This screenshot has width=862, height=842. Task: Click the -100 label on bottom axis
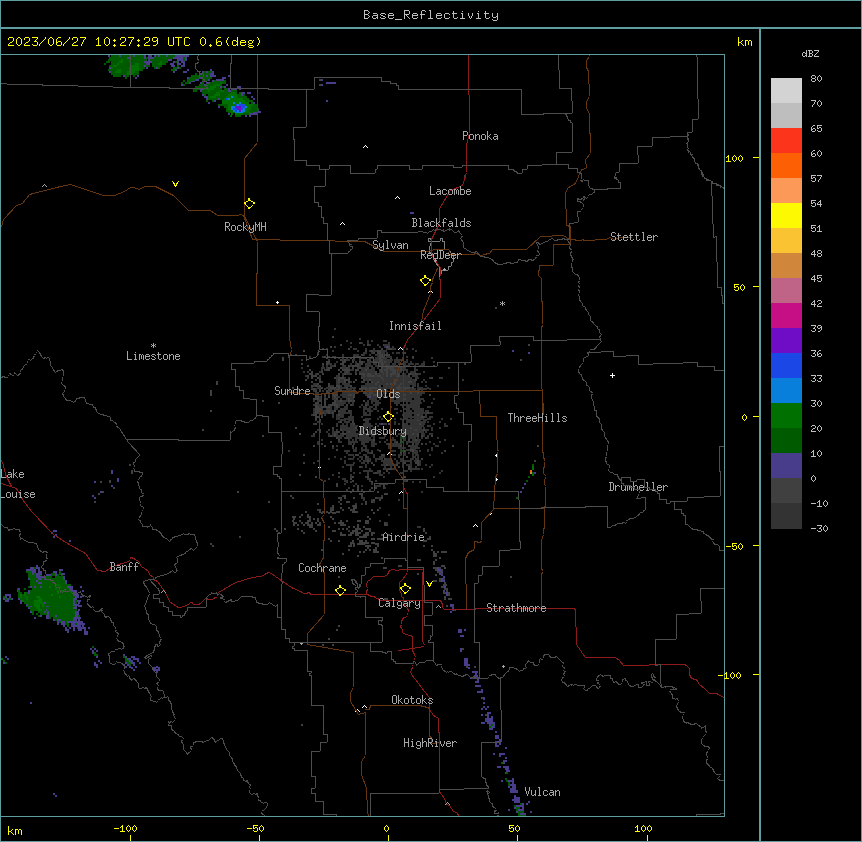125,829
